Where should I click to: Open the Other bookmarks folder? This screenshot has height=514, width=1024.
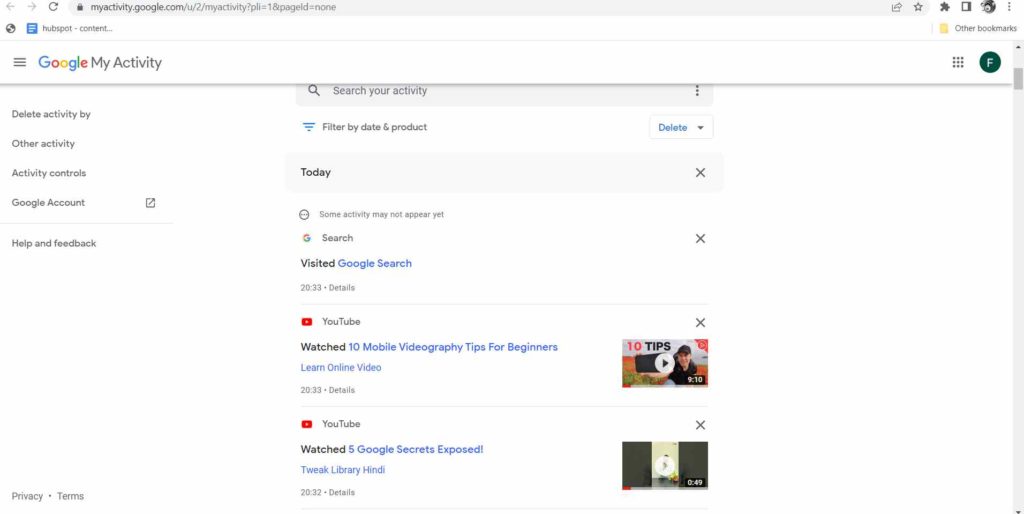978,28
